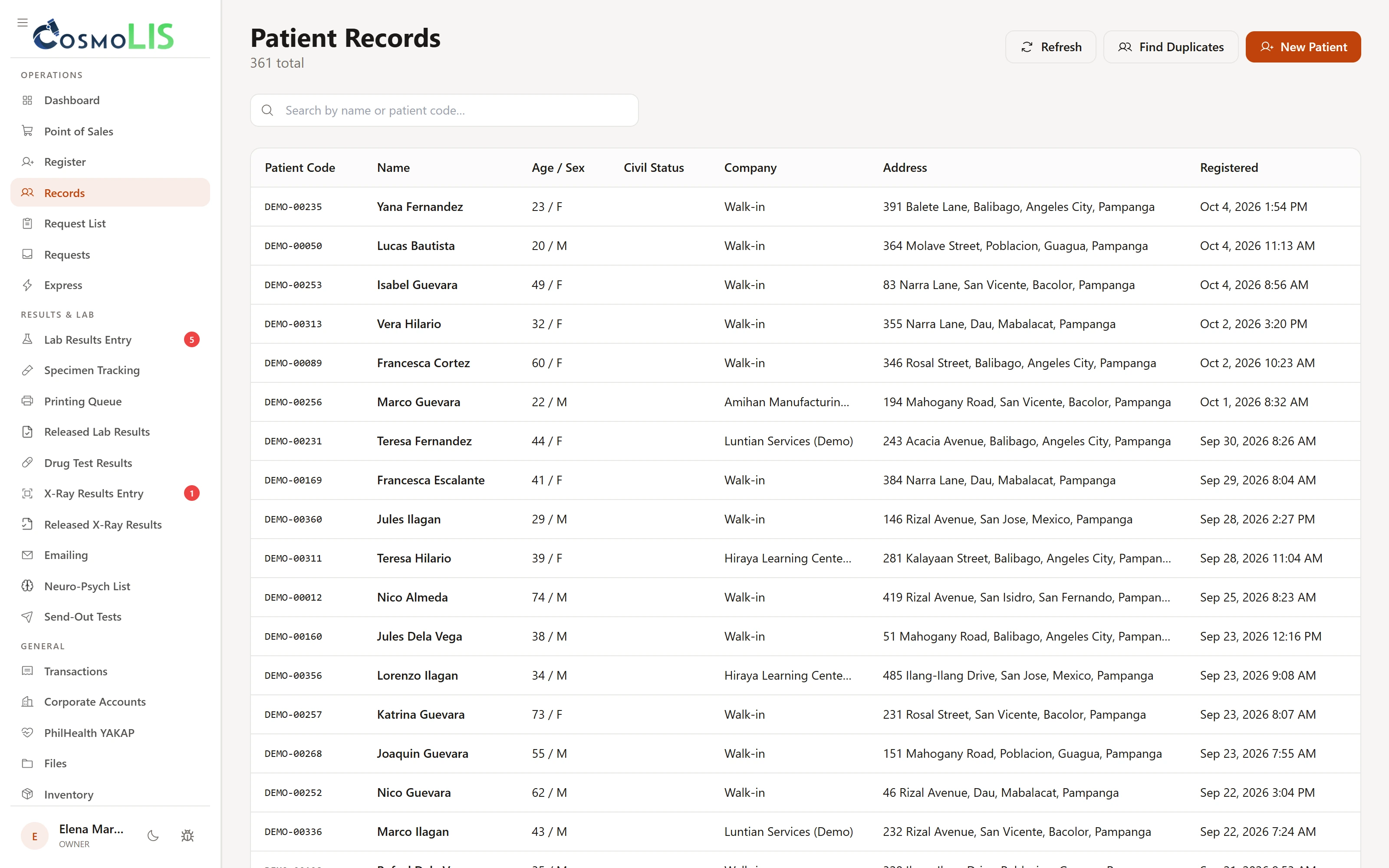Click the Register user-plus icon
1389x868 pixels.
tap(27, 162)
